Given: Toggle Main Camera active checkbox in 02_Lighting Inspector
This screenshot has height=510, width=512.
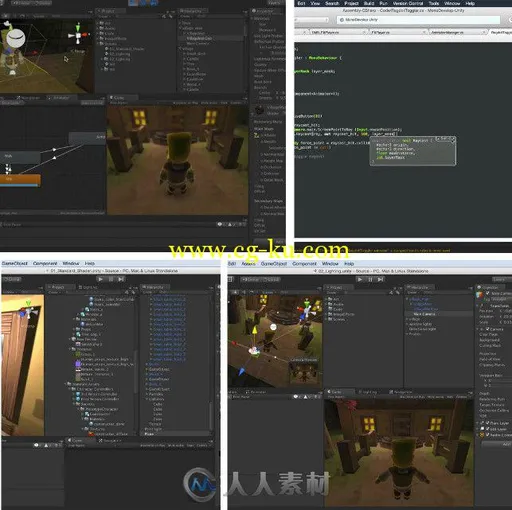Looking at the screenshot, I should pyautogui.click(x=488, y=293).
